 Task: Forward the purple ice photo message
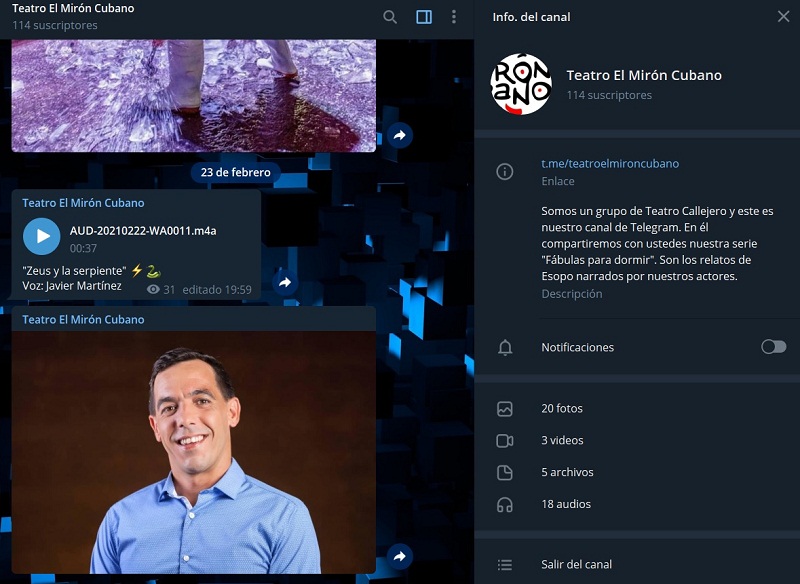399,135
